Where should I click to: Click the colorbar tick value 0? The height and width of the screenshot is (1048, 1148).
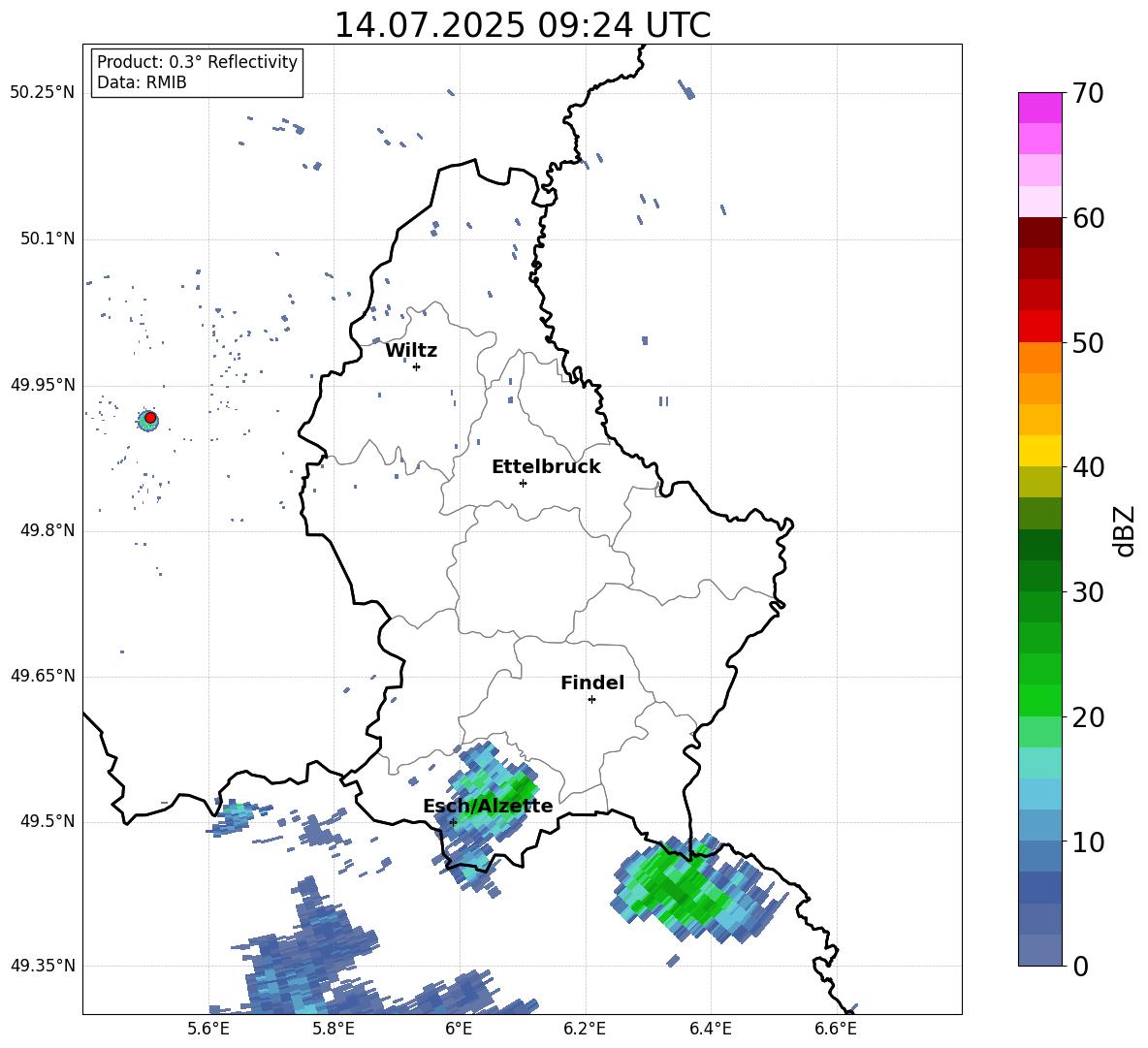1080,967
